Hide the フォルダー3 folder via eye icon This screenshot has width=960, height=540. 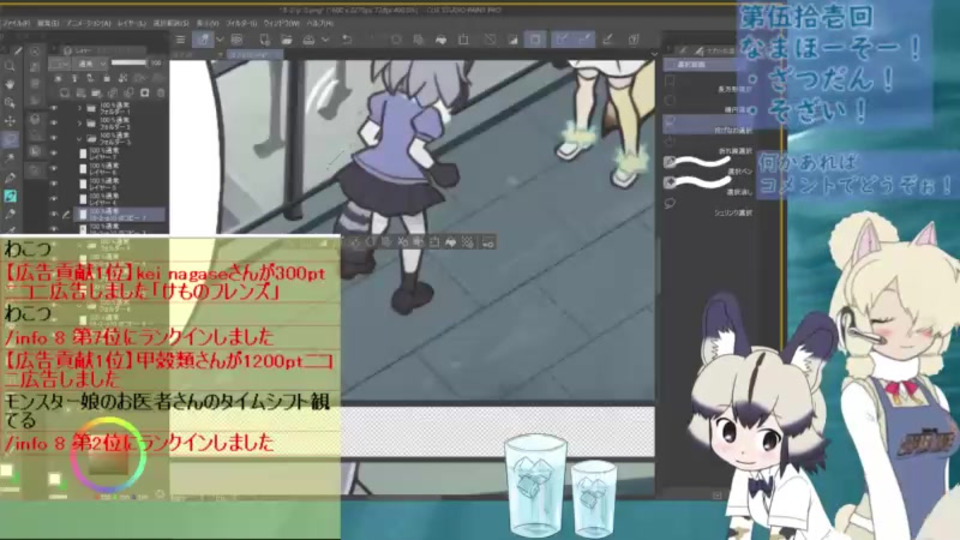[x=54, y=124]
